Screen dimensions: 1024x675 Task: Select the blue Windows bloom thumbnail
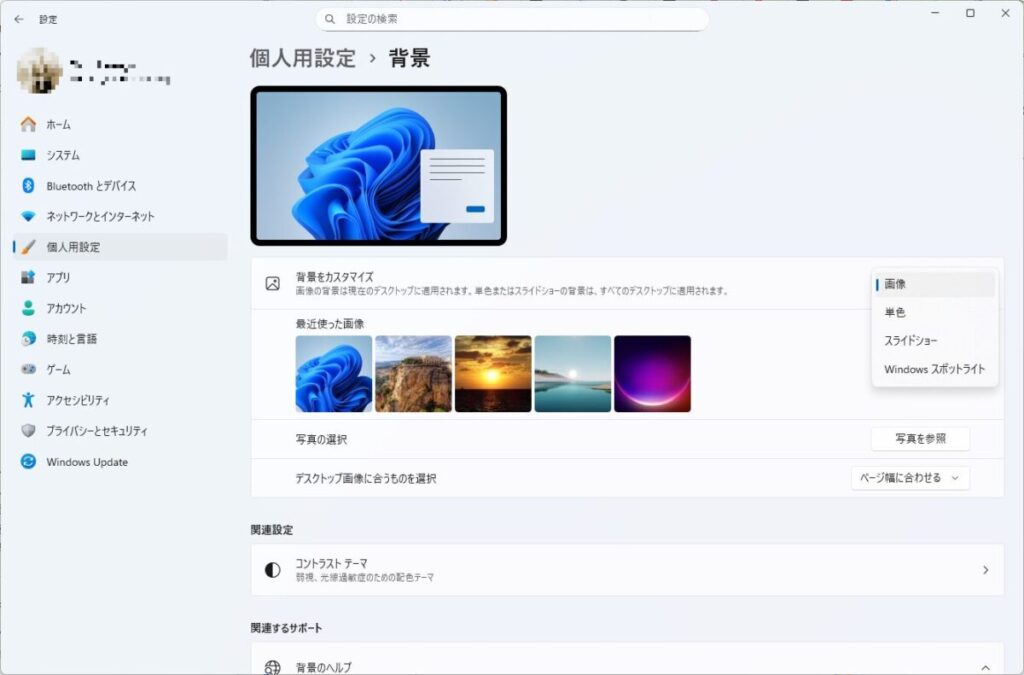pyautogui.click(x=334, y=373)
